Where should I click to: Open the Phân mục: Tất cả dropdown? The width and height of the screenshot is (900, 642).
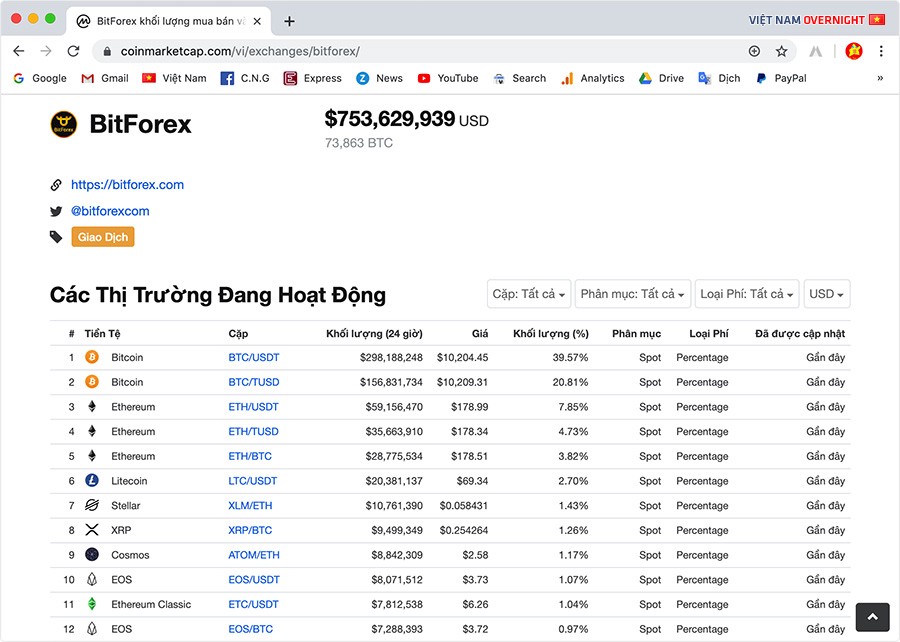pyautogui.click(x=633, y=294)
